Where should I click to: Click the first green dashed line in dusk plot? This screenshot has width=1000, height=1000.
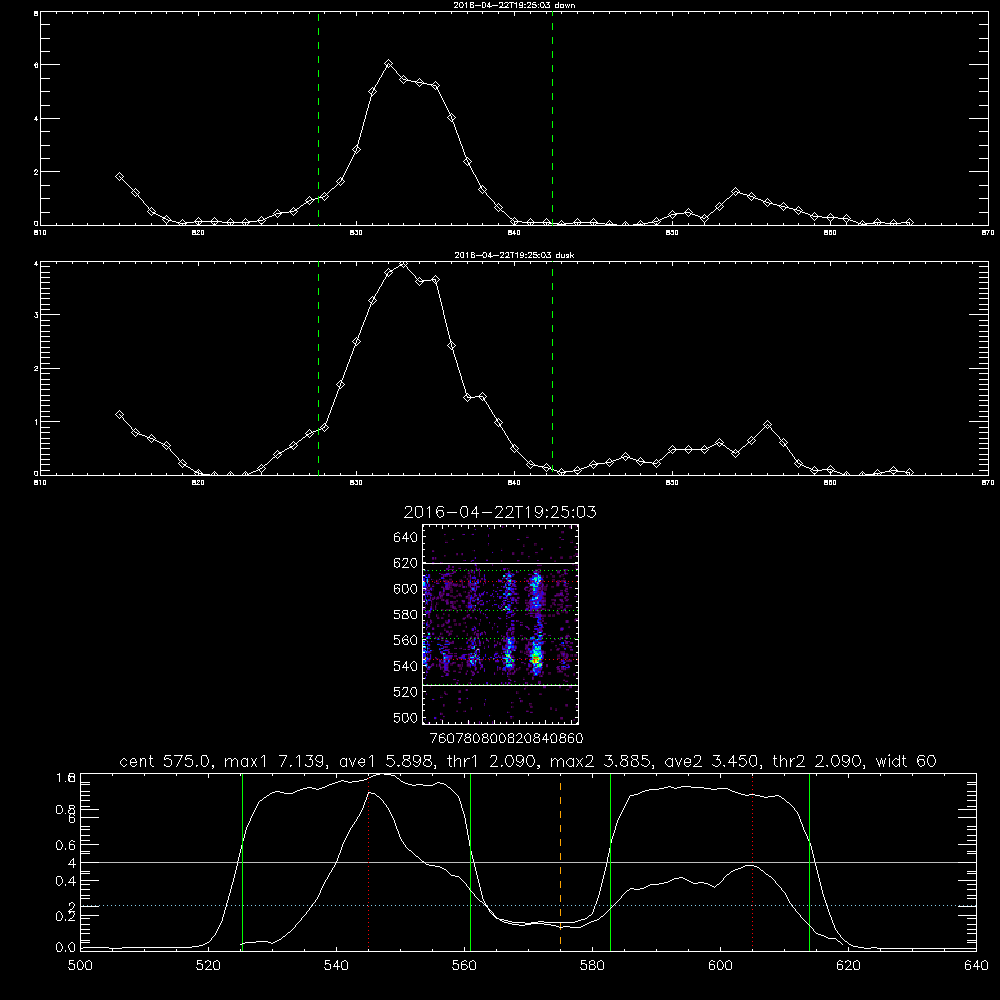(318, 368)
